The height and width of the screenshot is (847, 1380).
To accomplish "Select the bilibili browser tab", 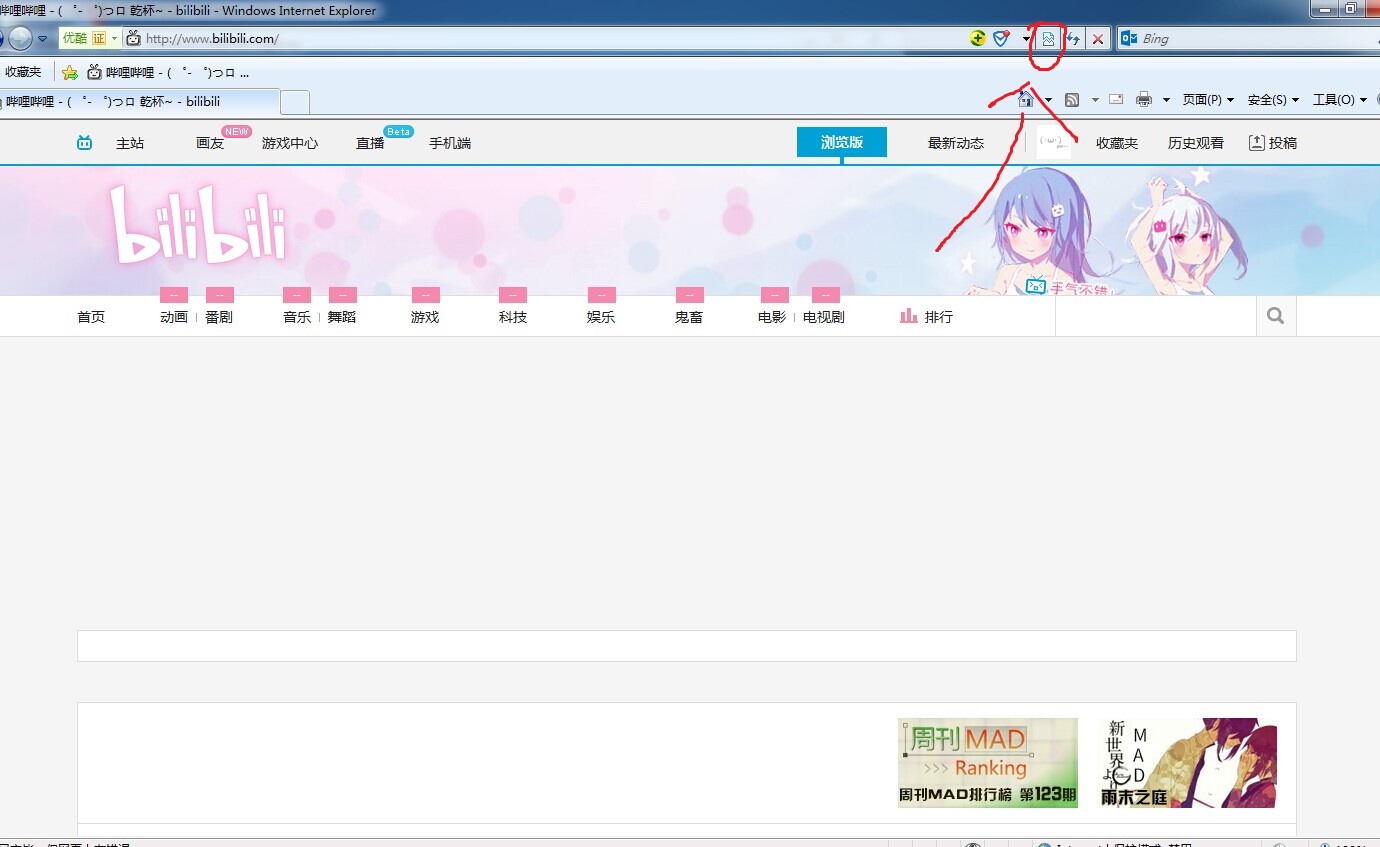I will tap(138, 102).
